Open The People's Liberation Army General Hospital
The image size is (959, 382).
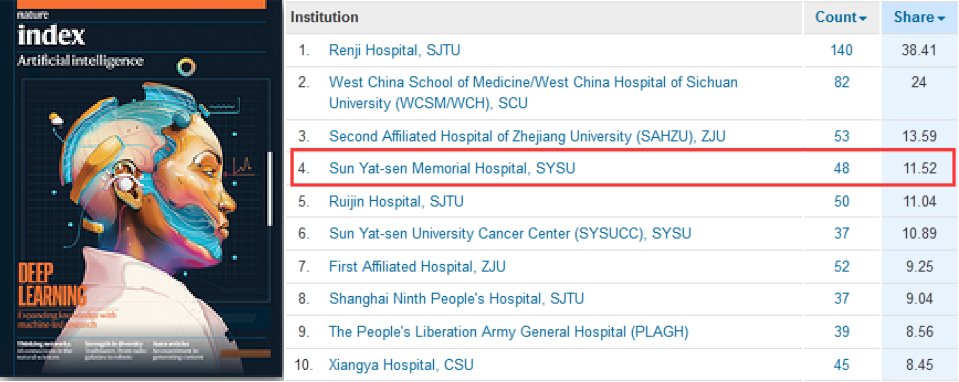(509, 332)
